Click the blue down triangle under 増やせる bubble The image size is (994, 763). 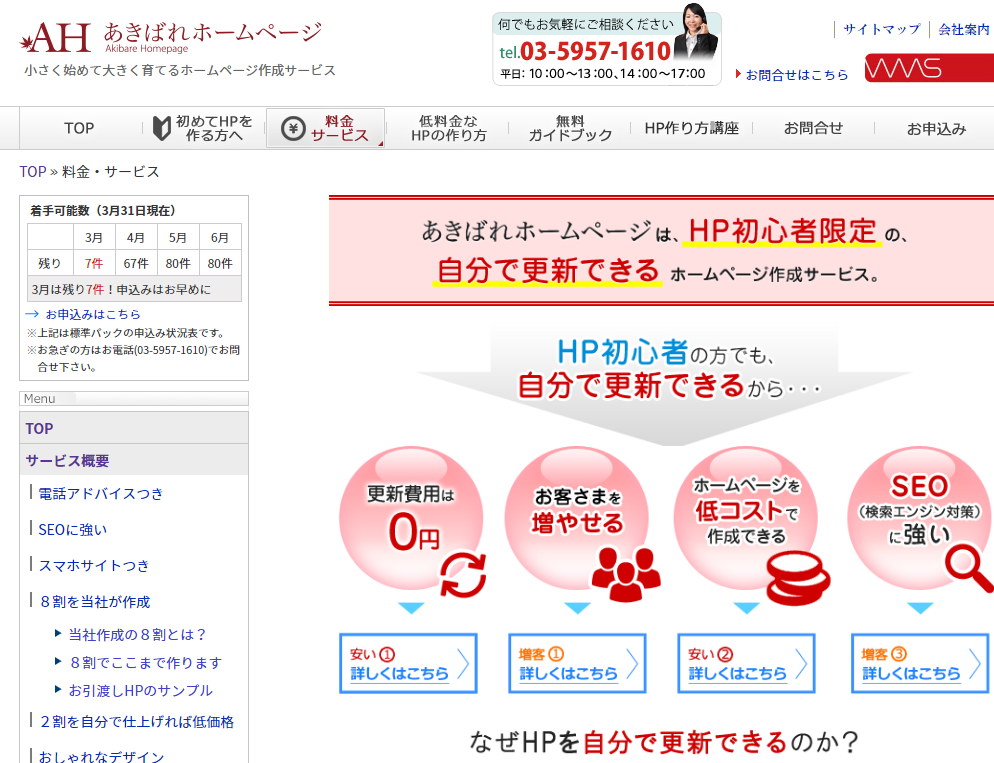point(577,608)
